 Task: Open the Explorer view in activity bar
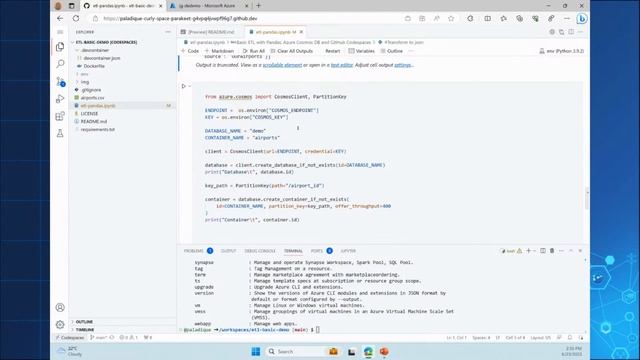point(60,47)
